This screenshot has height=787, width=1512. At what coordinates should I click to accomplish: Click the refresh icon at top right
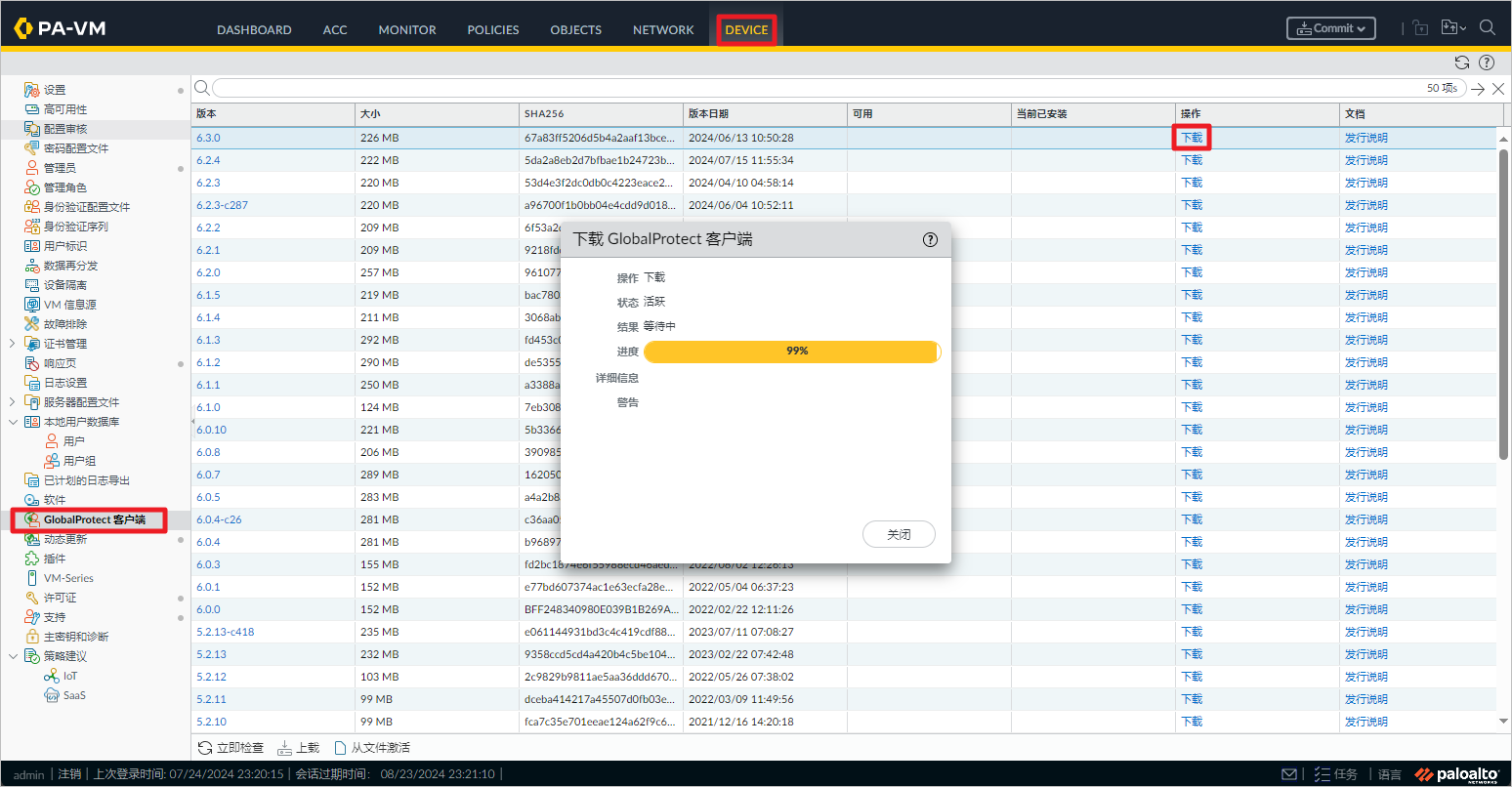point(1462,62)
